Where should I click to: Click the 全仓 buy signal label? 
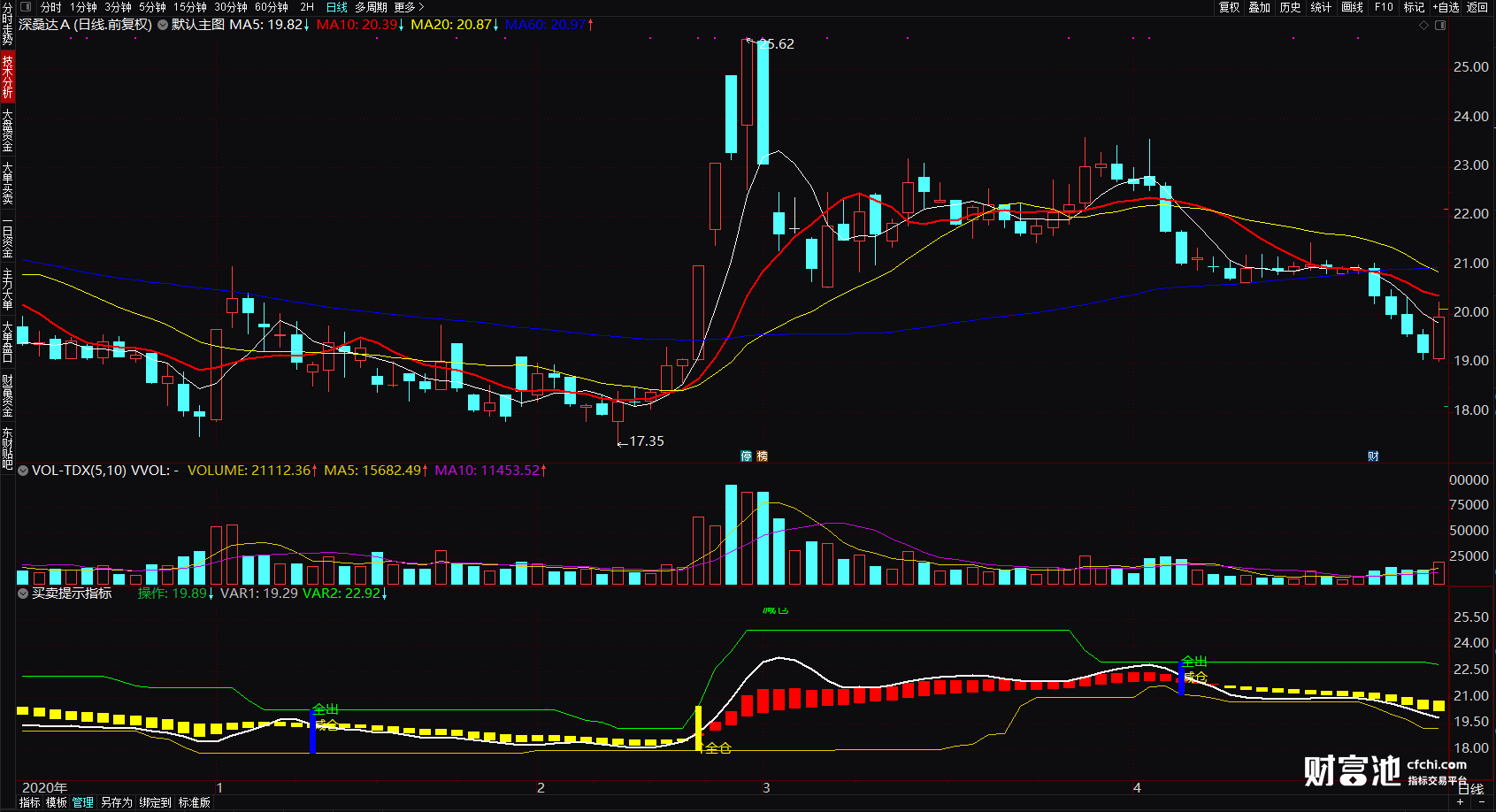tap(718, 748)
